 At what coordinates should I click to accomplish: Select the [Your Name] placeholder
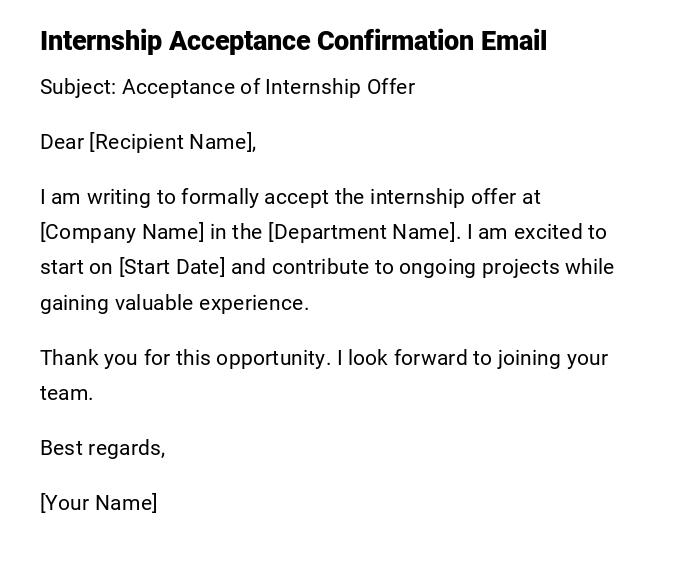click(x=98, y=503)
